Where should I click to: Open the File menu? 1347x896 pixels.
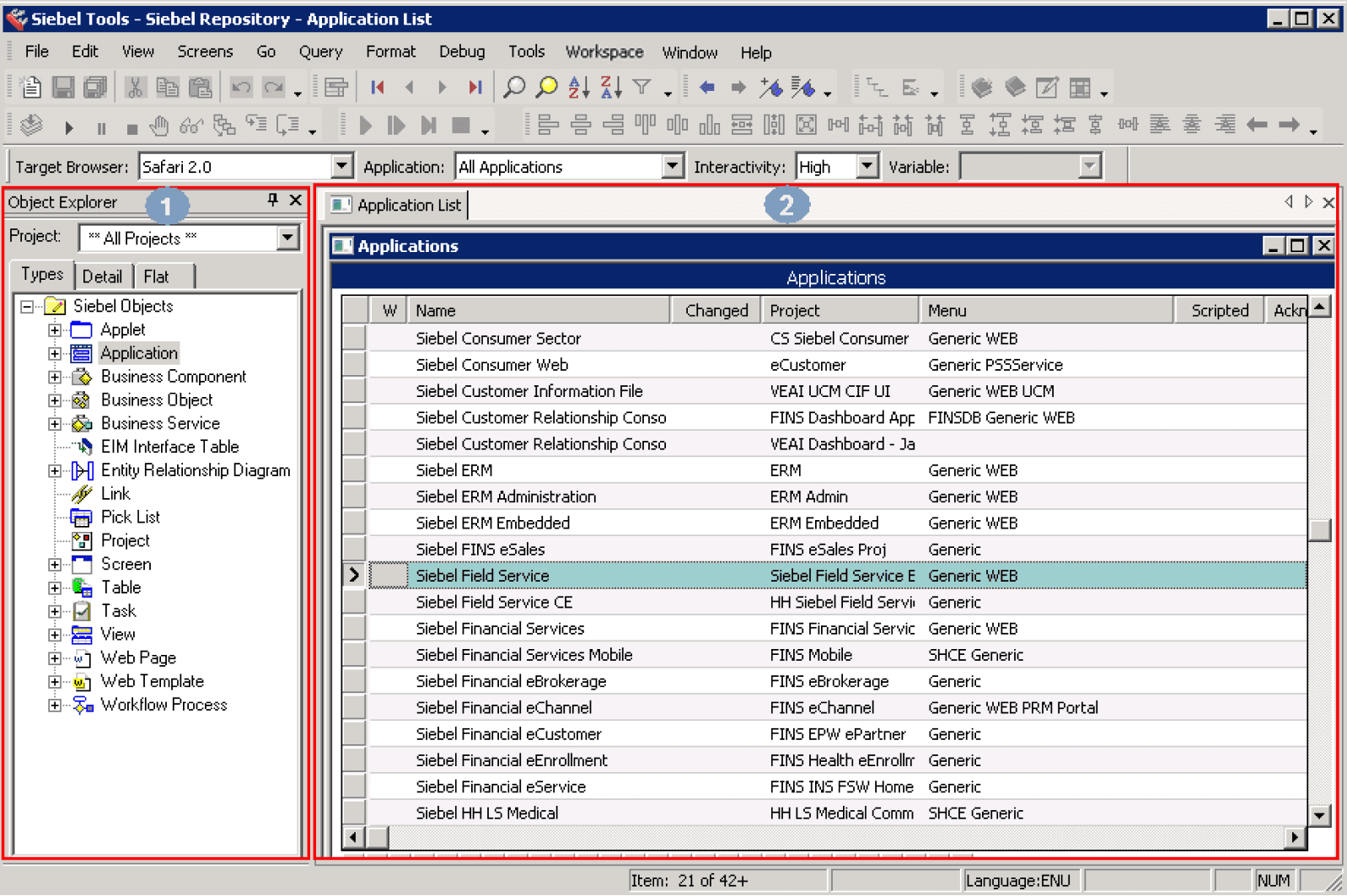pyautogui.click(x=37, y=51)
